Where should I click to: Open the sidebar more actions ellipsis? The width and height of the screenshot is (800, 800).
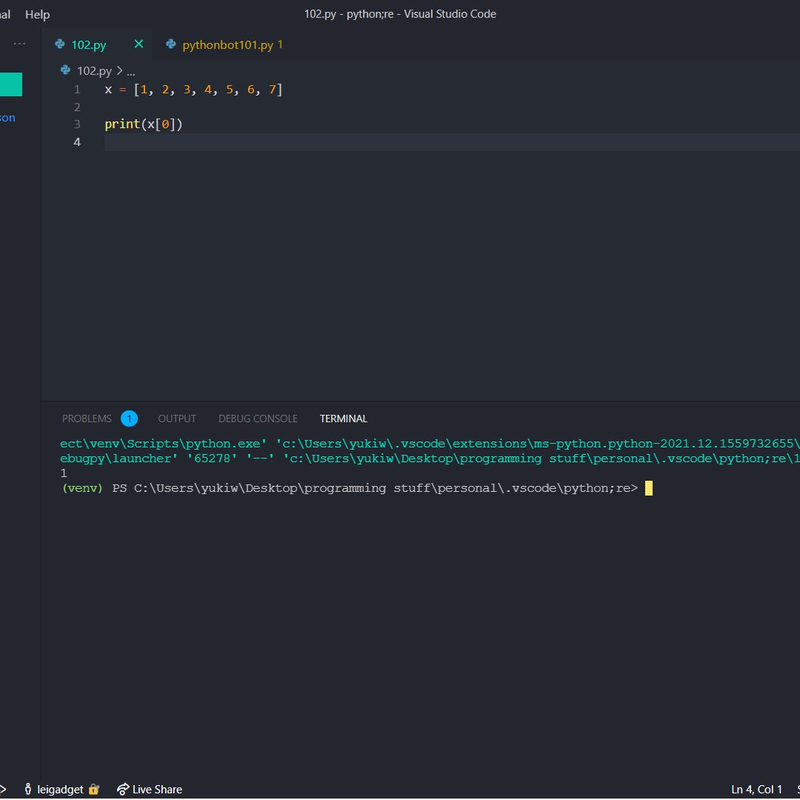19,44
